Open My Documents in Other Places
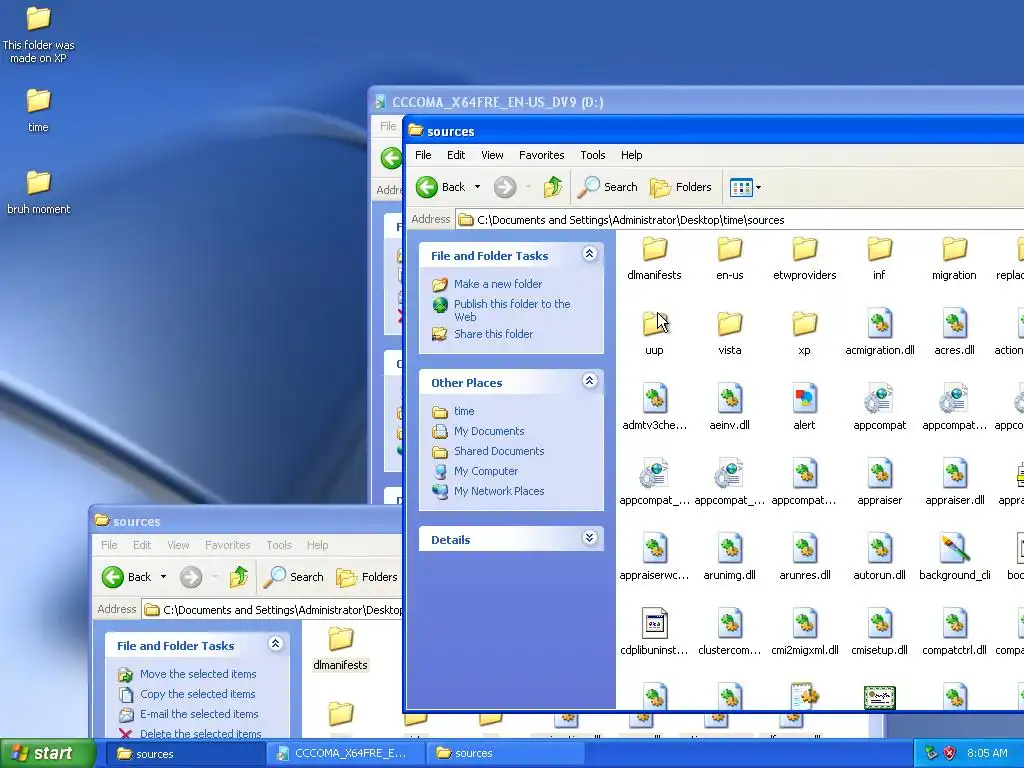The height and width of the screenshot is (768, 1024). tap(489, 431)
